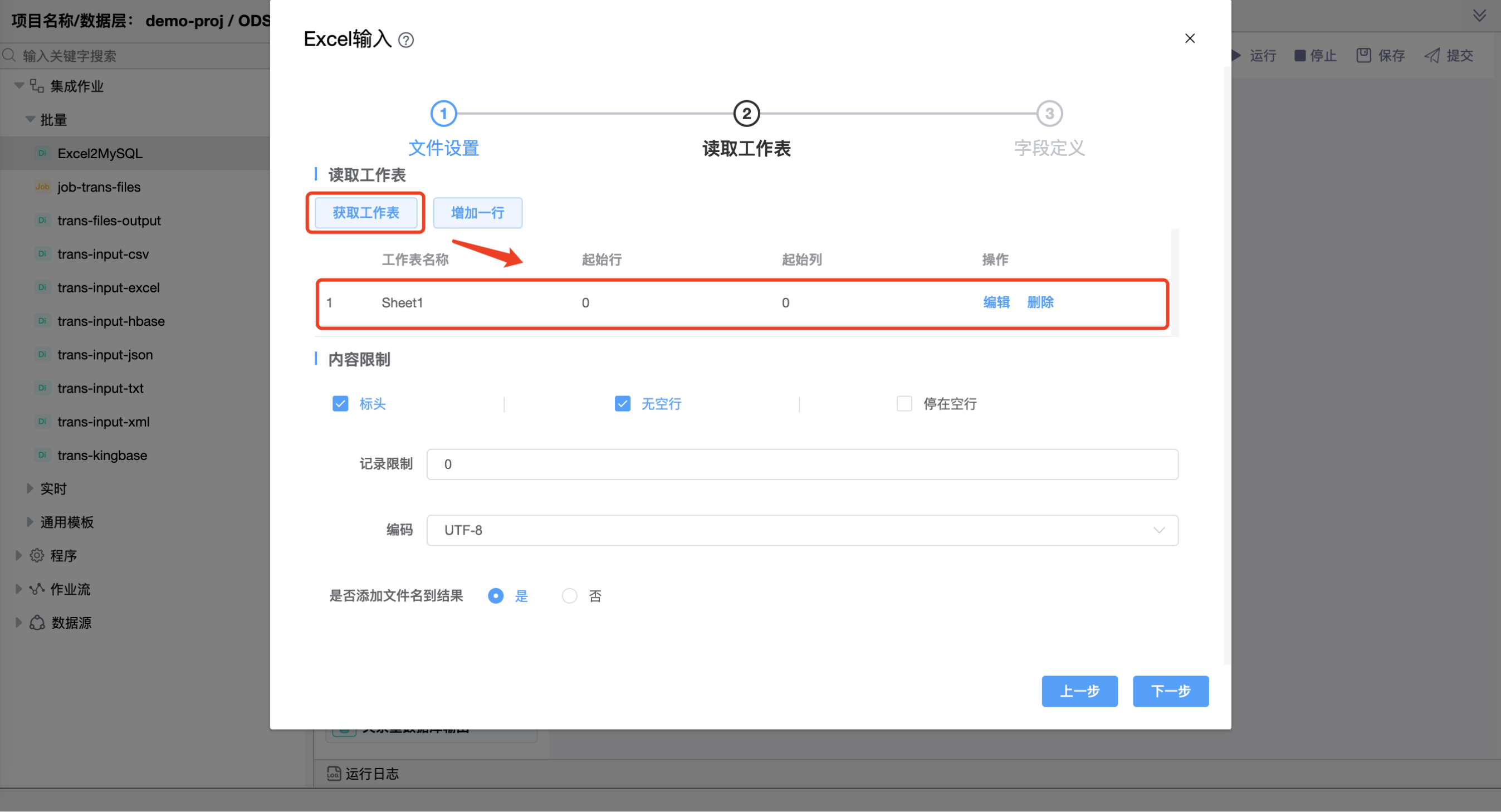Click the help question-mark icon beside Excel输入
The image size is (1501, 812).
(405, 40)
